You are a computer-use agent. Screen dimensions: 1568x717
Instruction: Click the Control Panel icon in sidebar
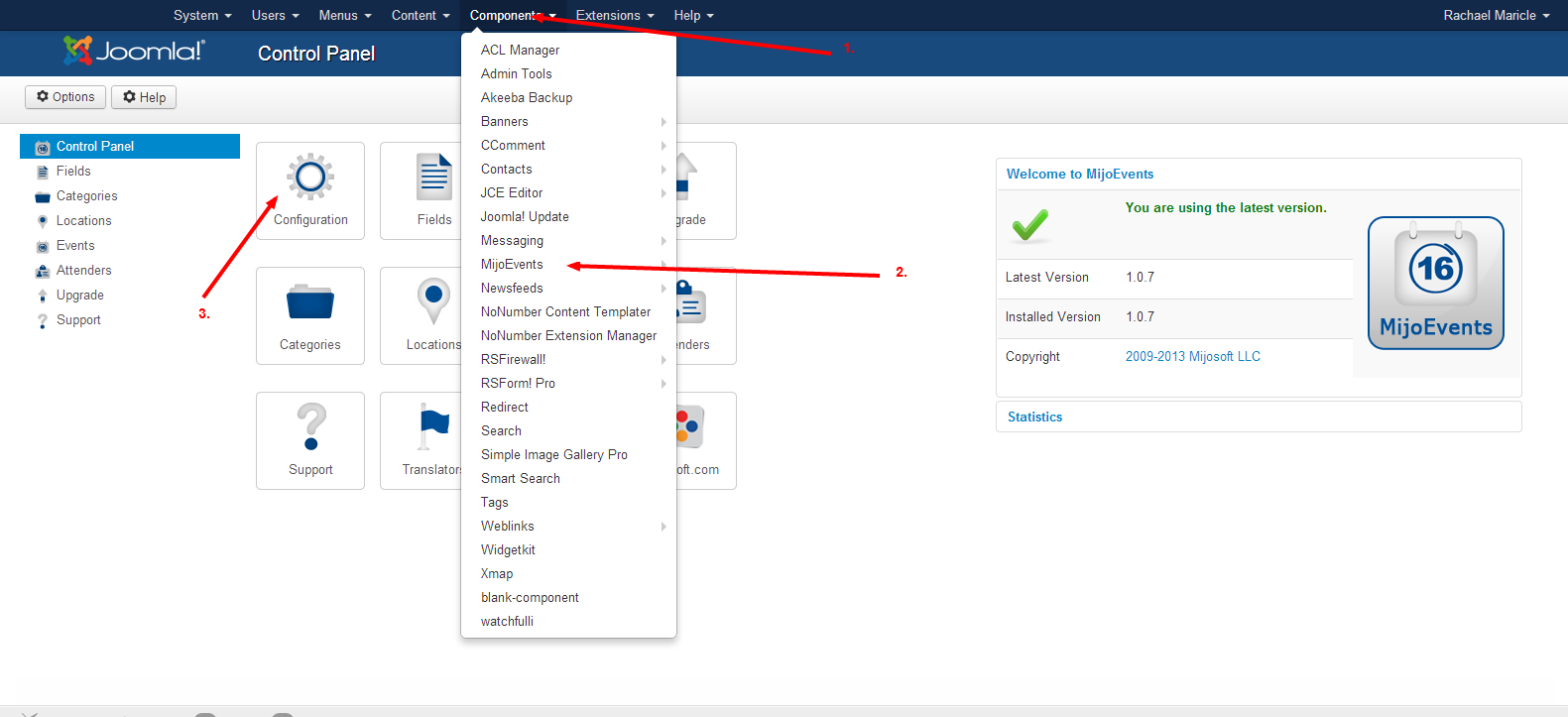(x=43, y=147)
